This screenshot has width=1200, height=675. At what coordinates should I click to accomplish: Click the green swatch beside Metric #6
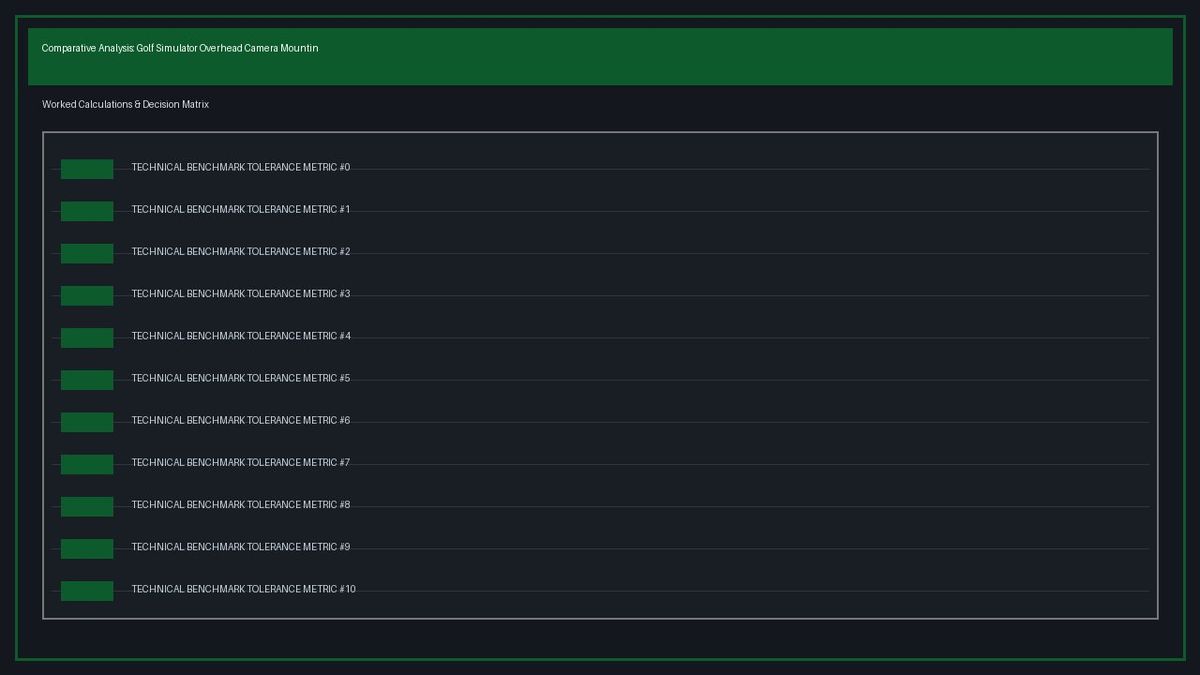[87, 422]
